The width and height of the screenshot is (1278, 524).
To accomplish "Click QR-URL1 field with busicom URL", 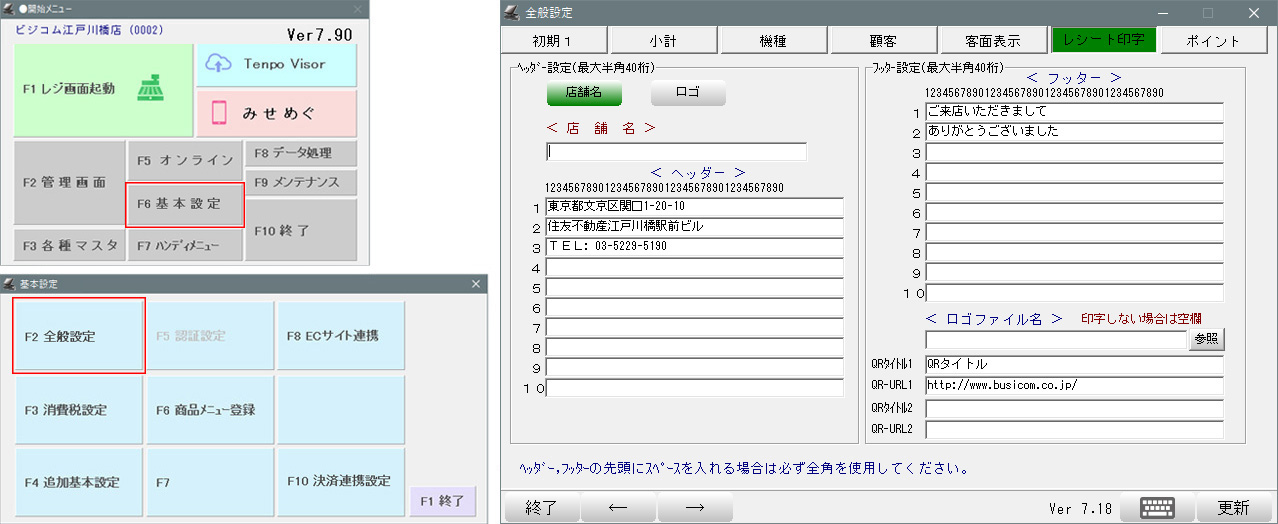I will point(1075,386).
